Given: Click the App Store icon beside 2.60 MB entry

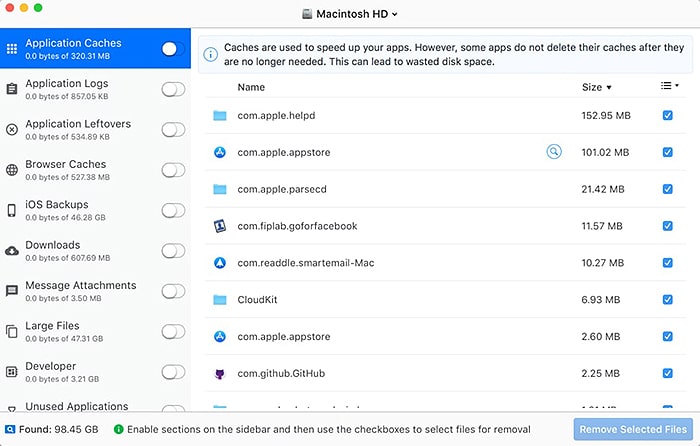Looking at the screenshot, I should (220, 336).
